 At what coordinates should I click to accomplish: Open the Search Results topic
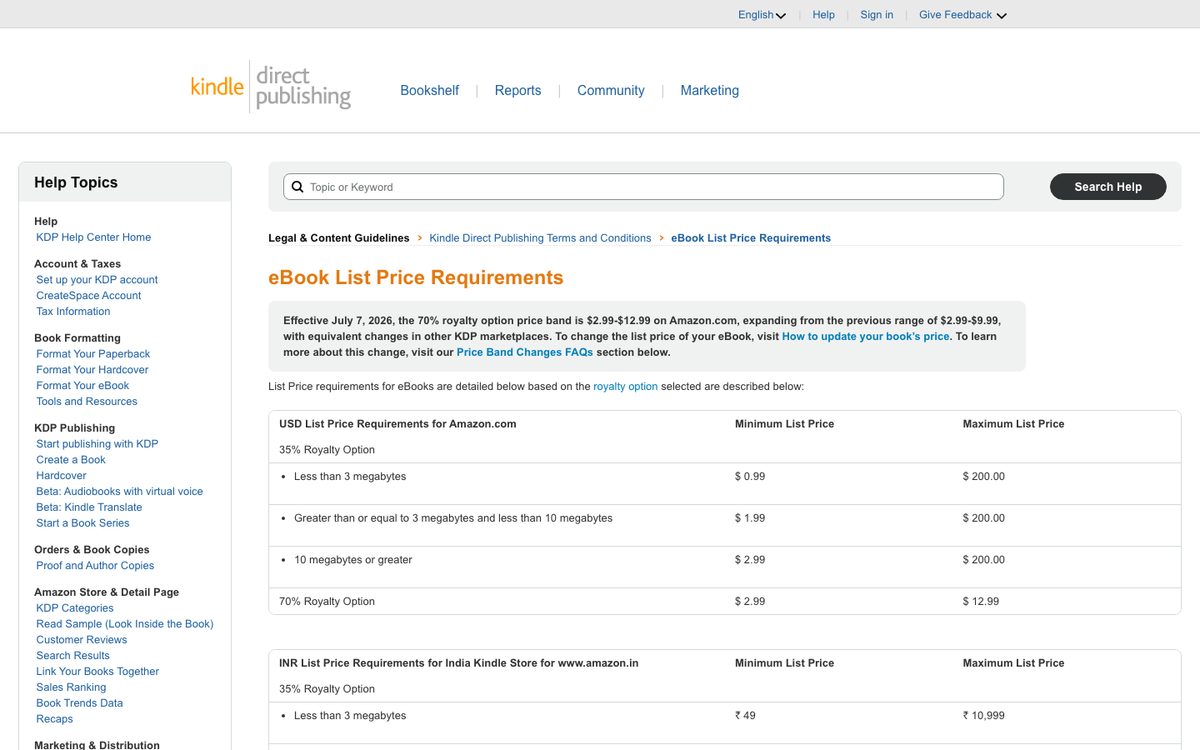pos(73,656)
